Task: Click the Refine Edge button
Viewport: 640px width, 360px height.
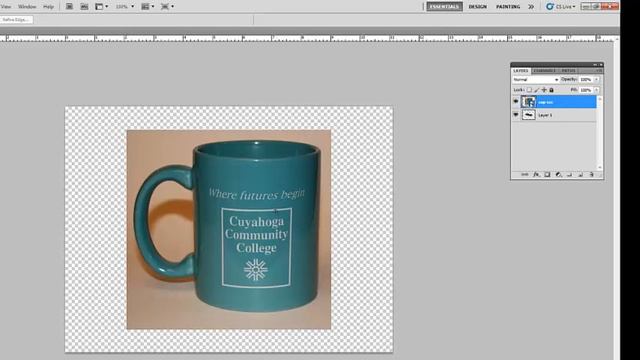Action: point(16,19)
